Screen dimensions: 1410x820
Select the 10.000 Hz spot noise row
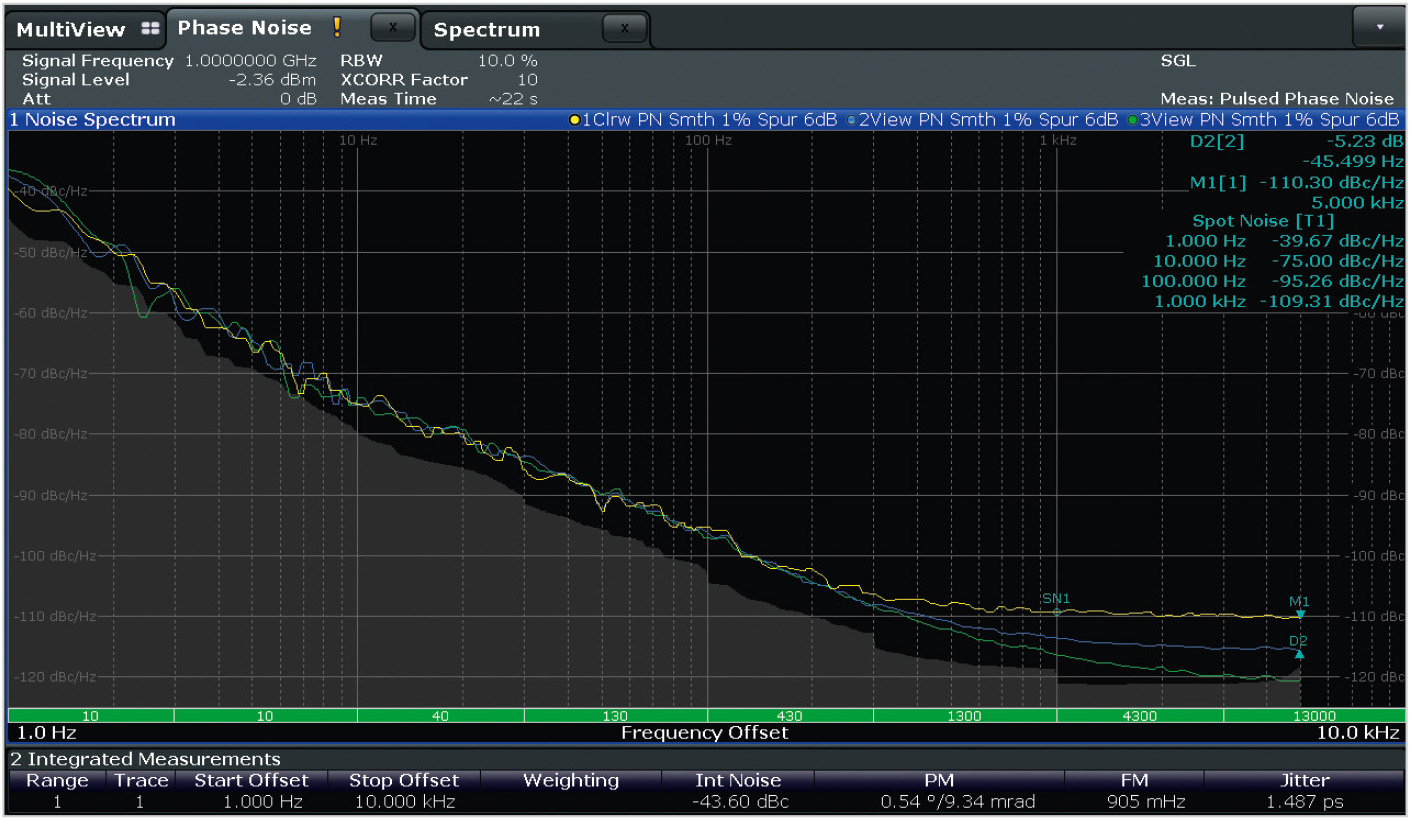(1278, 261)
